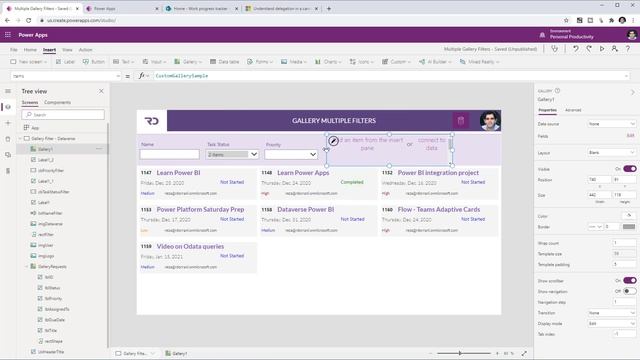The width and height of the screenshot is (640, 360).
Task: Open the Color fill picker
Action: coord(629,216)
